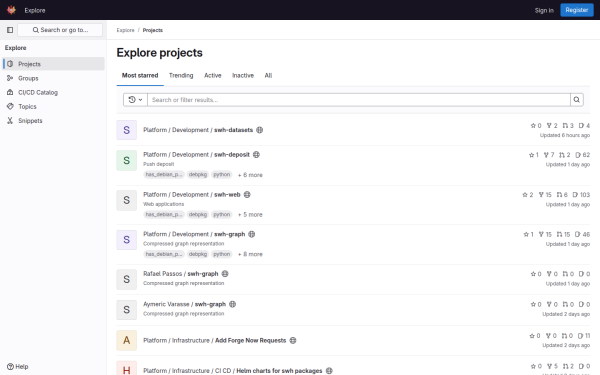Switch to the Inactive tab
This screenshot has height=375, width=600.
(x=243, y=75)
